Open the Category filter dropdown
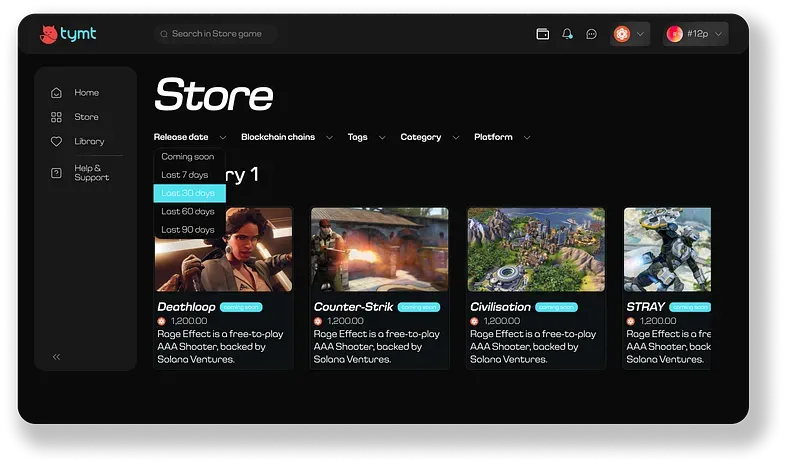Viewport: 786px width, 465px height. pos(421,137)
